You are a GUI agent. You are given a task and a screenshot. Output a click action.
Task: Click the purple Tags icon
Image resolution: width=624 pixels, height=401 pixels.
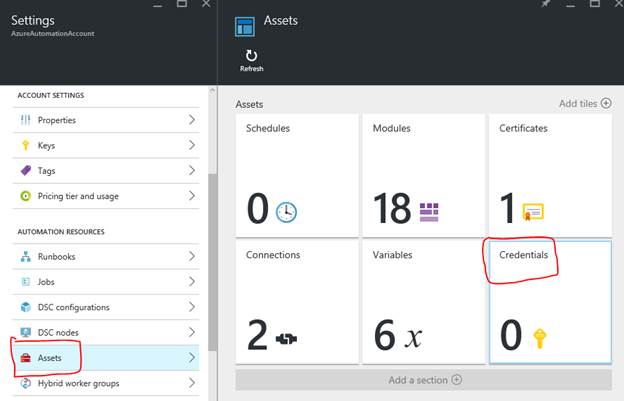click(26, 171)
